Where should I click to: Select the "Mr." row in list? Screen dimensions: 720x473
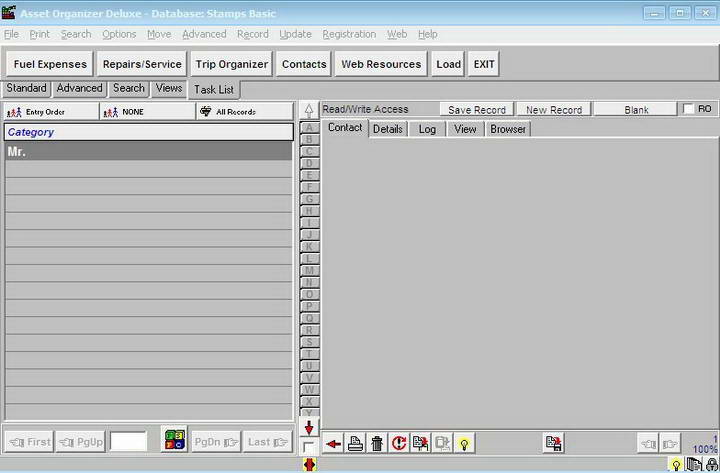pyautogui.click(x=148, y=151)
